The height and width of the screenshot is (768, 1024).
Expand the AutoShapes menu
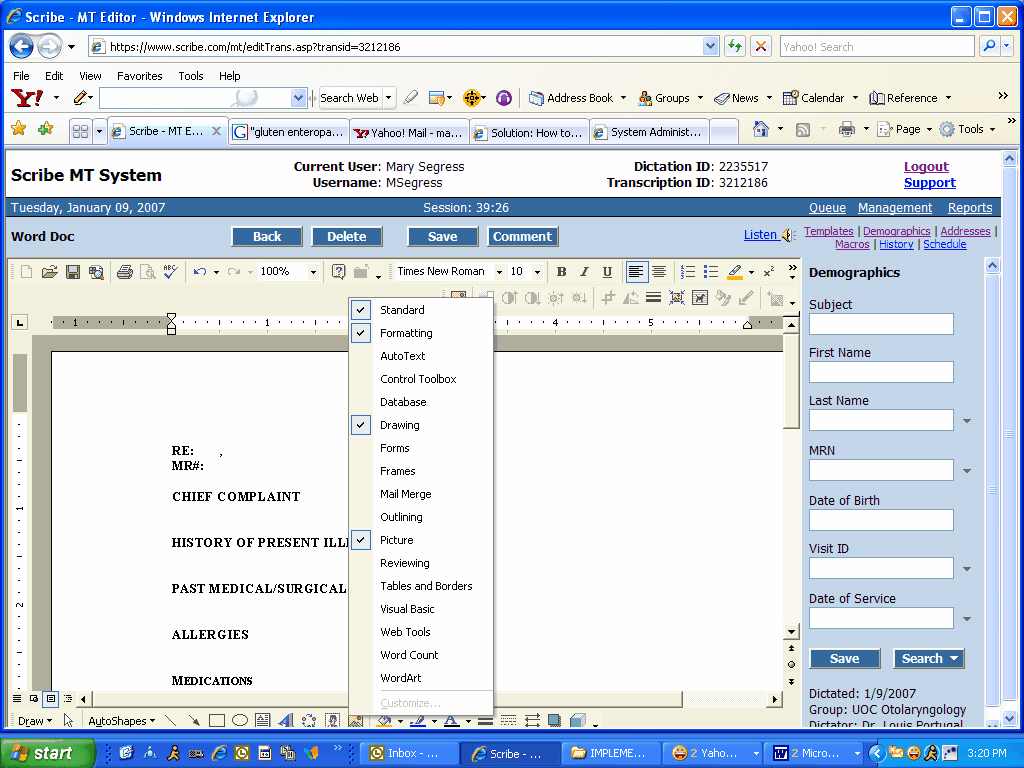[x=122, y=721]
